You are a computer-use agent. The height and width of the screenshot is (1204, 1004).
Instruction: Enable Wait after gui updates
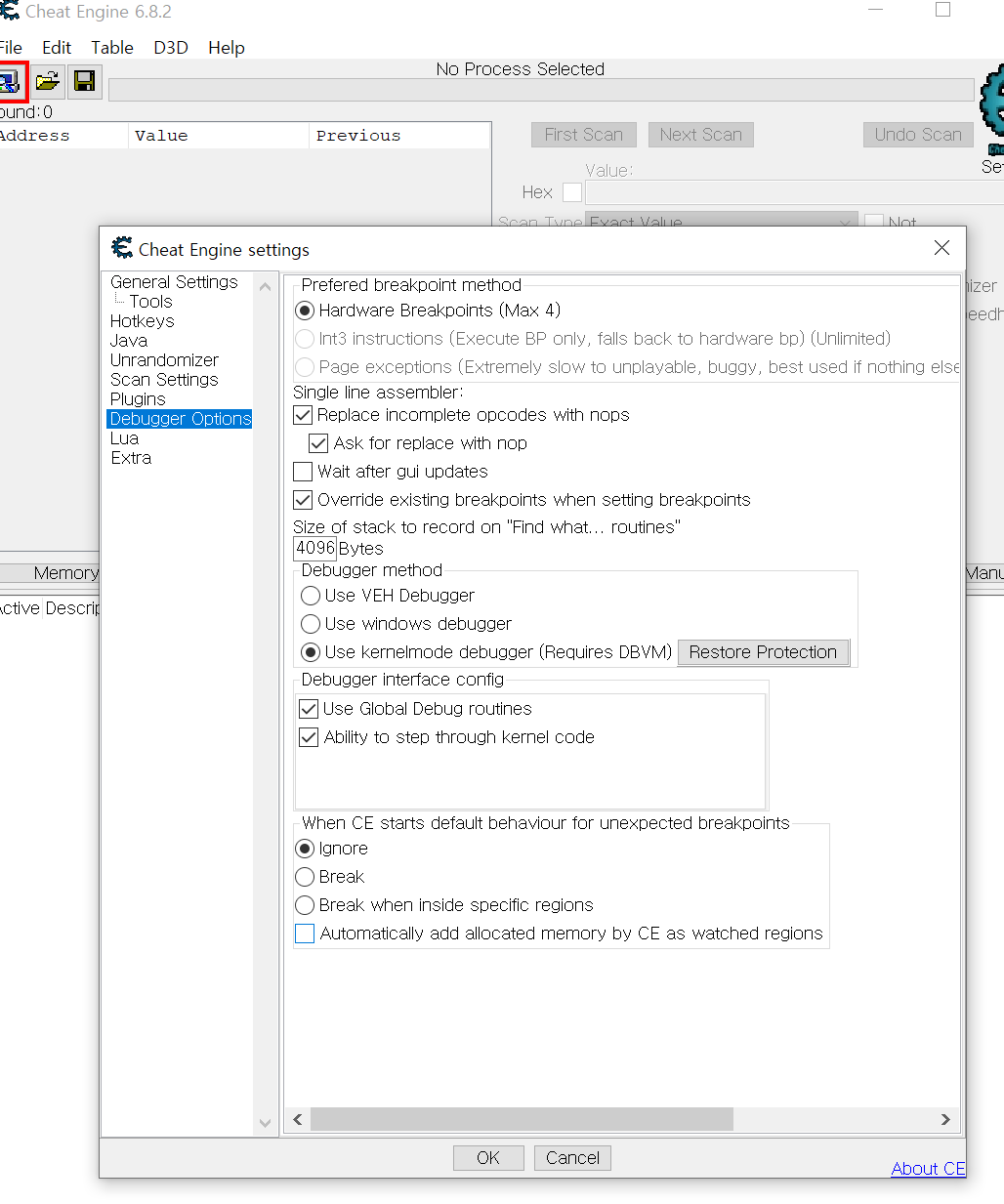[x=303, y=471]
